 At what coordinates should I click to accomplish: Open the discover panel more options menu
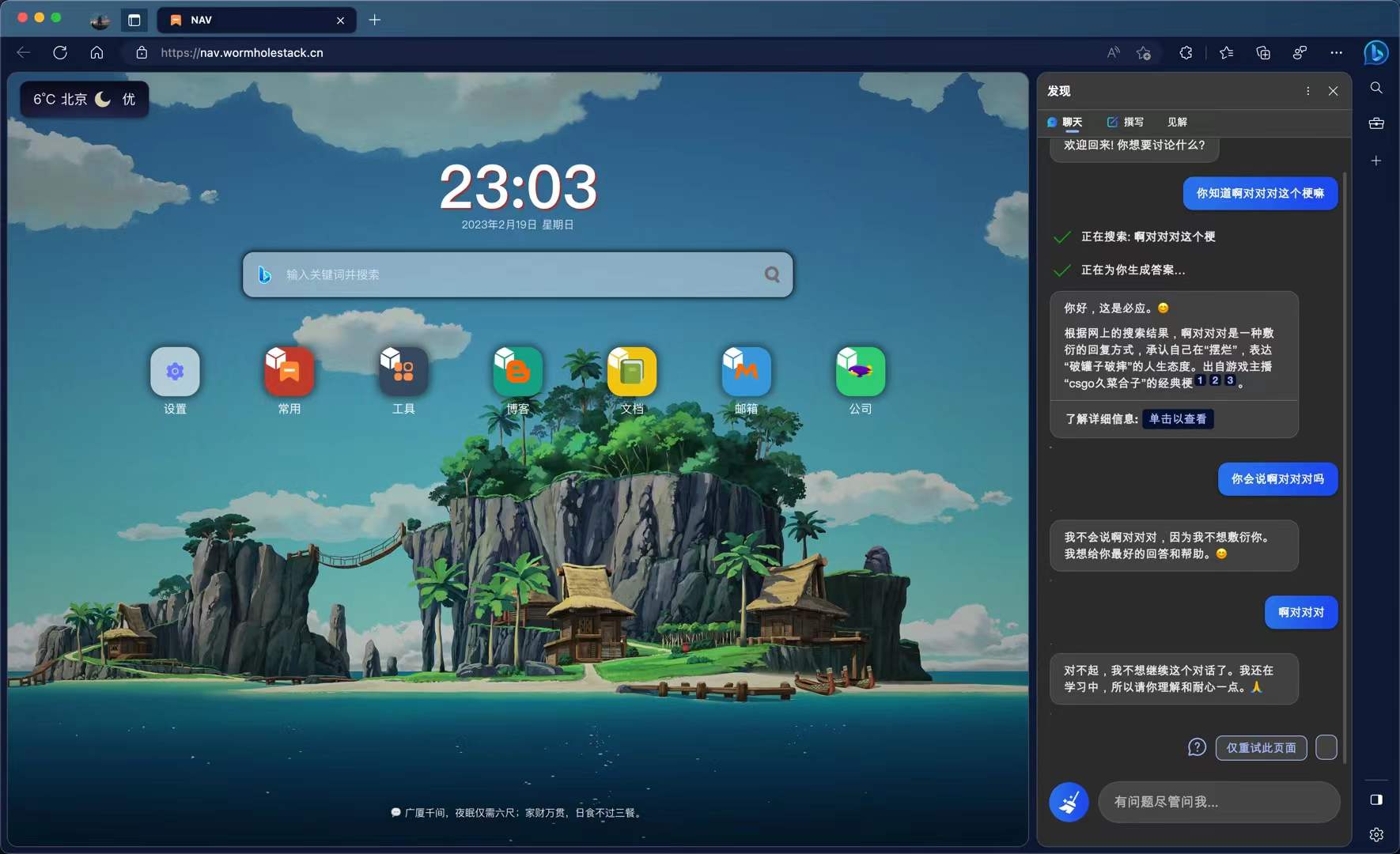tap(1307, 91)
